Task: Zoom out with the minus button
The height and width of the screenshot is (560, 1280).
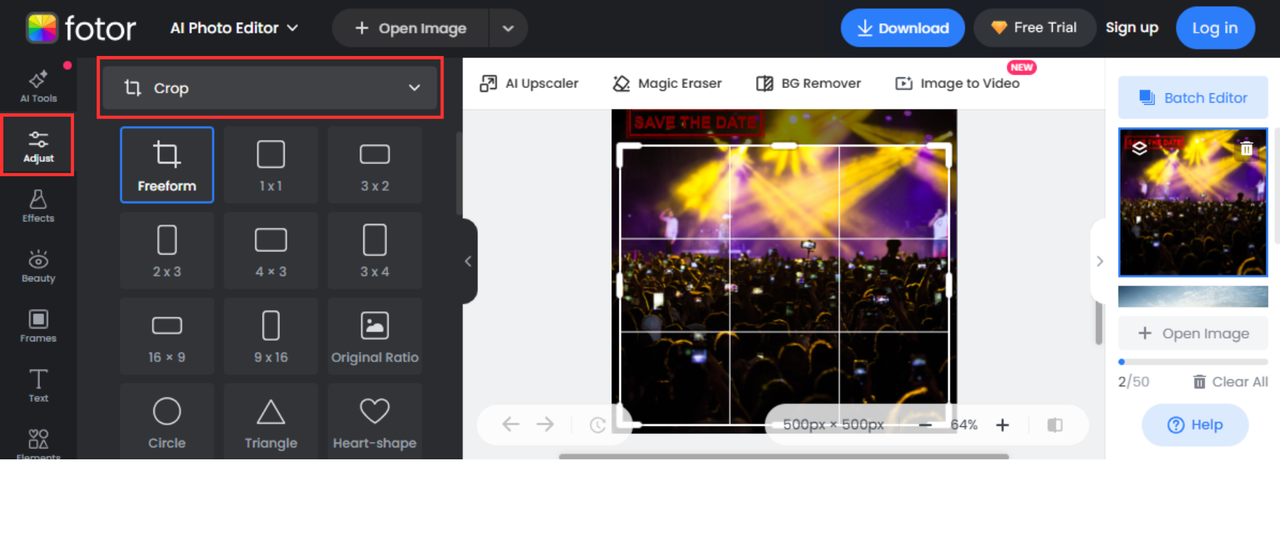Action: pyautogui.click(x=925, y=425)
